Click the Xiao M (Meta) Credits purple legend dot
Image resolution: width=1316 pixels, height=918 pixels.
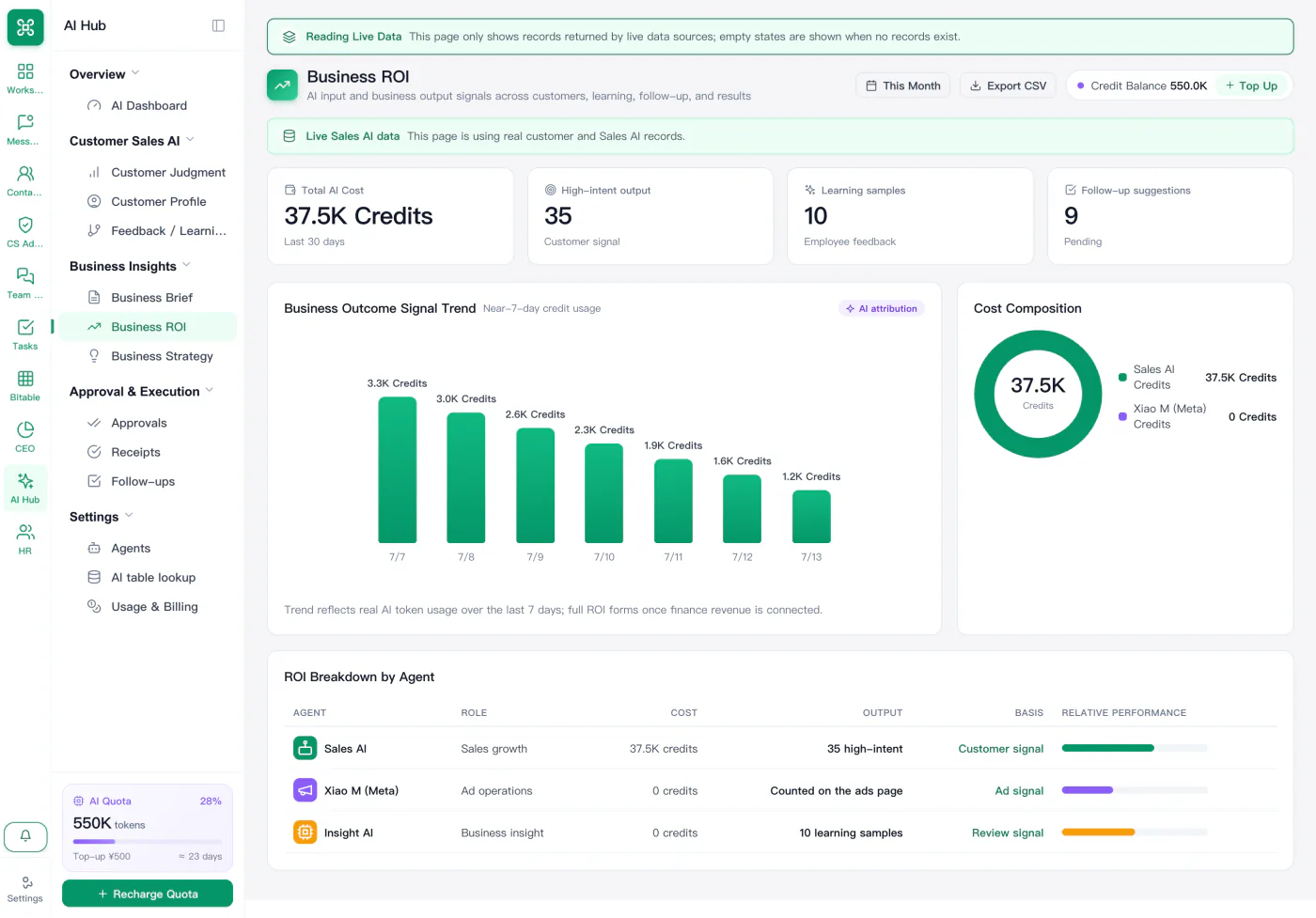point(1122,416)
